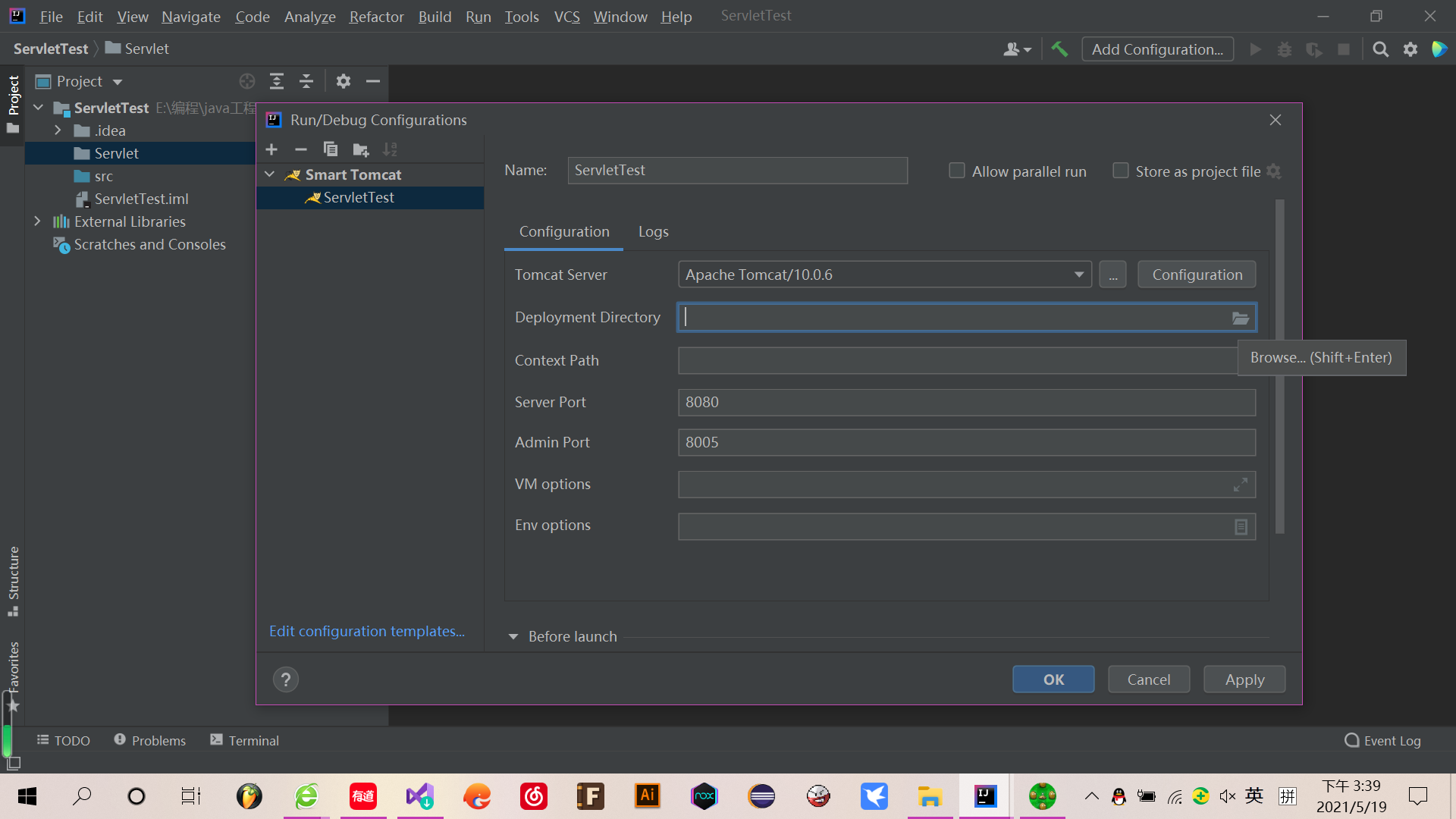Screen dimensions: 1456x819
Task: Start debugging with the bug icon
Action: coord(1285,49)
